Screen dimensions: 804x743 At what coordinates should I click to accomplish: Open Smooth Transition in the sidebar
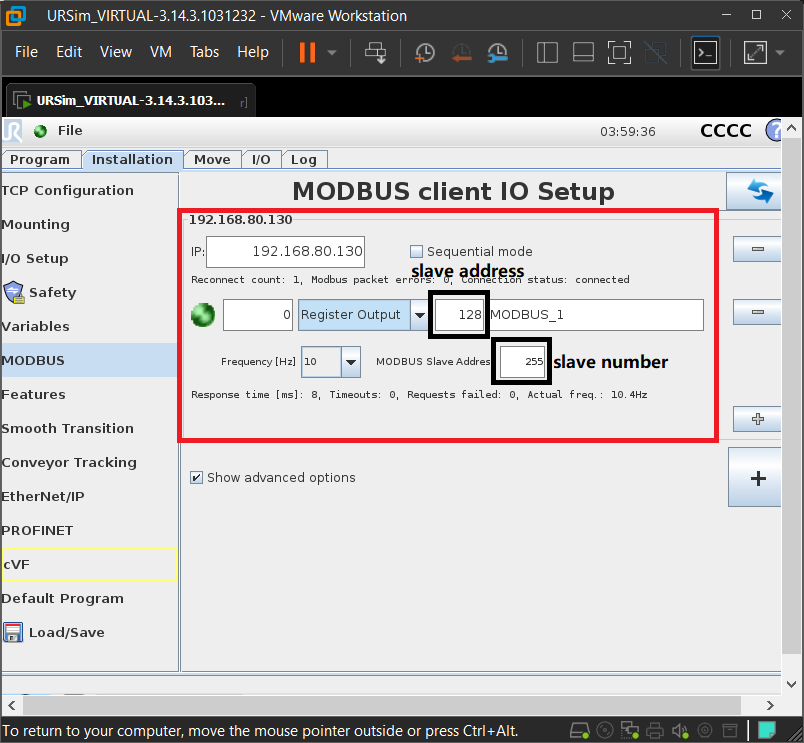click(89, 428)
